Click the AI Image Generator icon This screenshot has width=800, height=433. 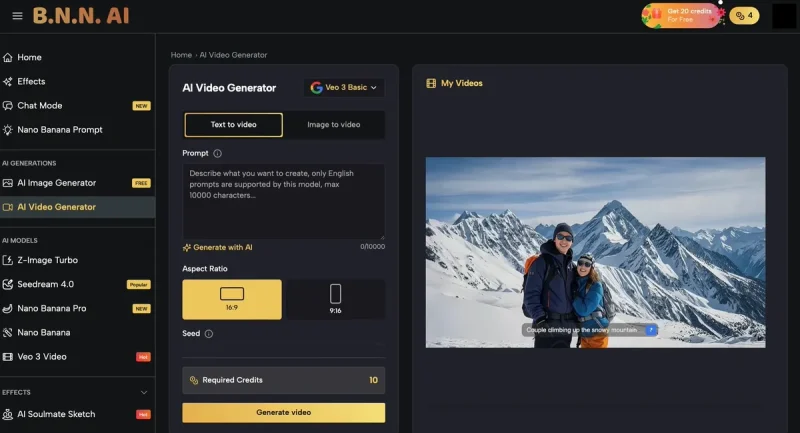coord(9,183)
